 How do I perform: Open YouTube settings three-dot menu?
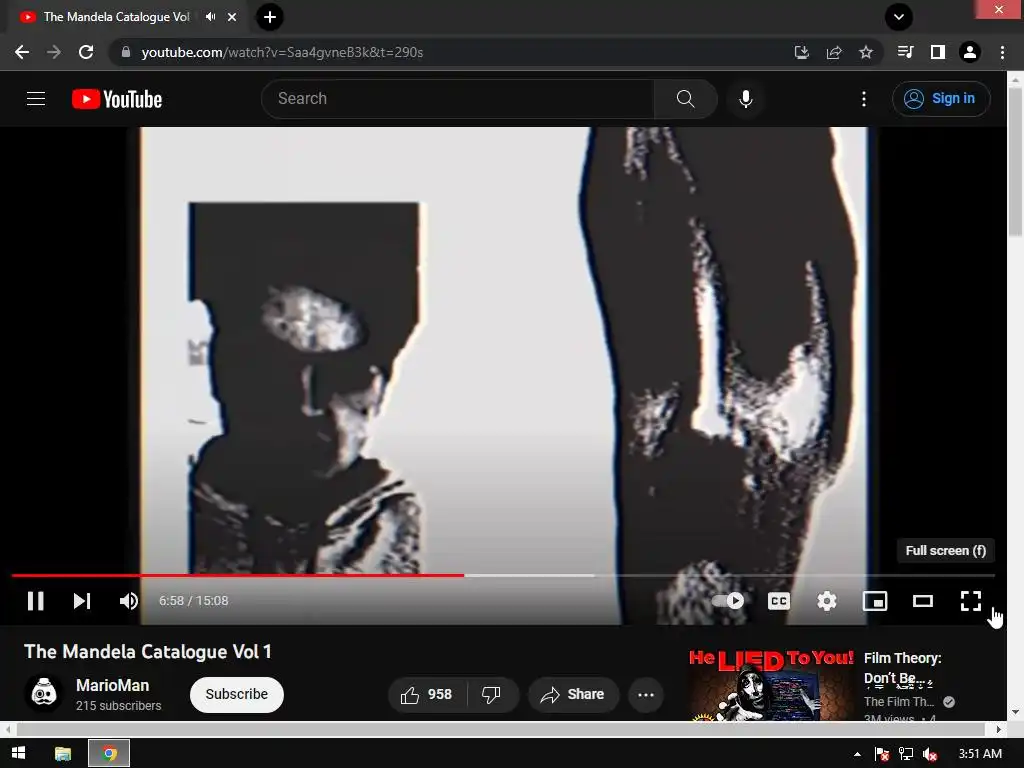(x=864, y=99)
